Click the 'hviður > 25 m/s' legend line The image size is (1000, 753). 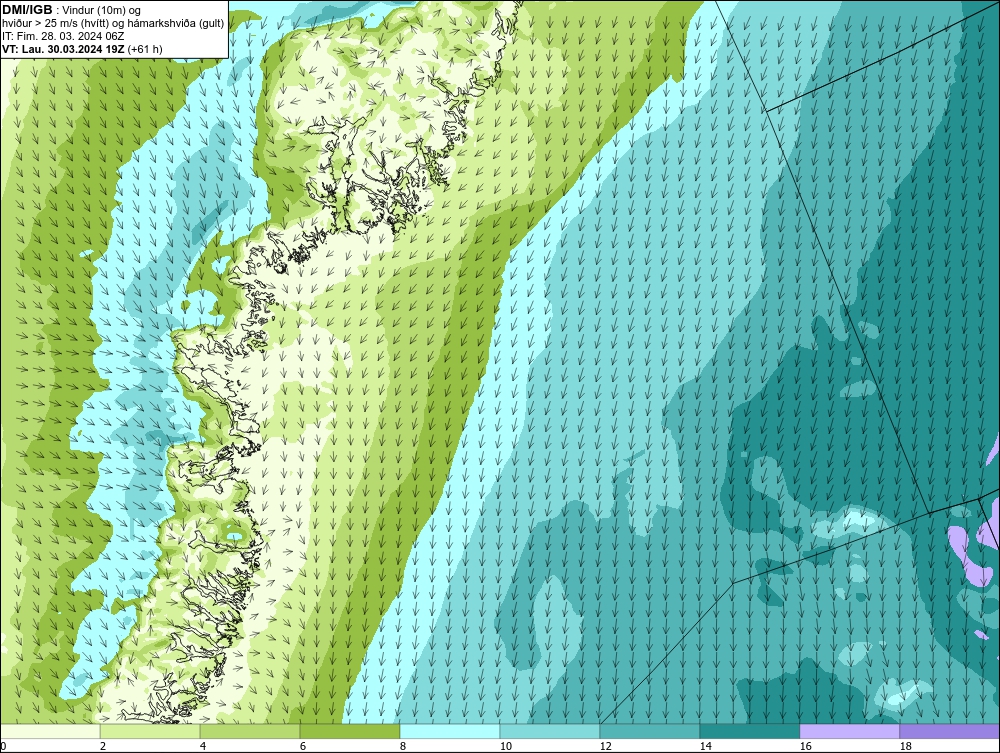point(113,23)
